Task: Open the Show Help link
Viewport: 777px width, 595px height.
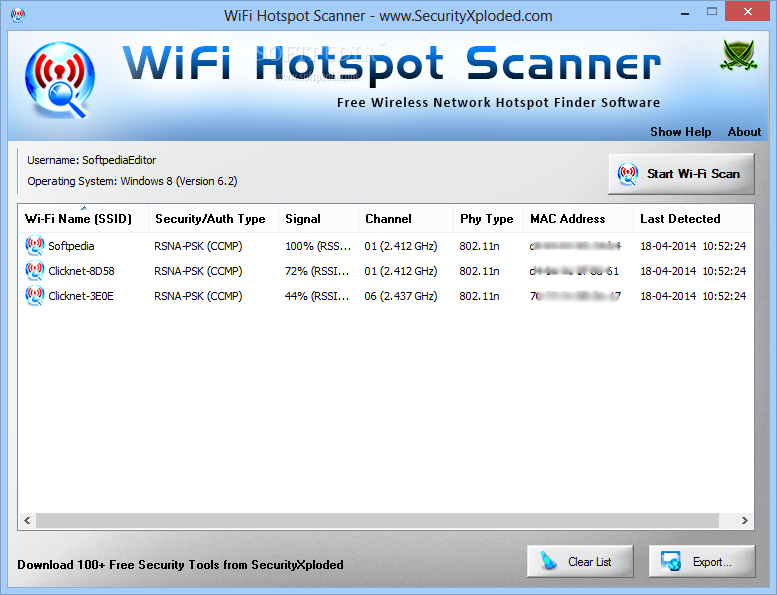Action: (x=680, y=132)
